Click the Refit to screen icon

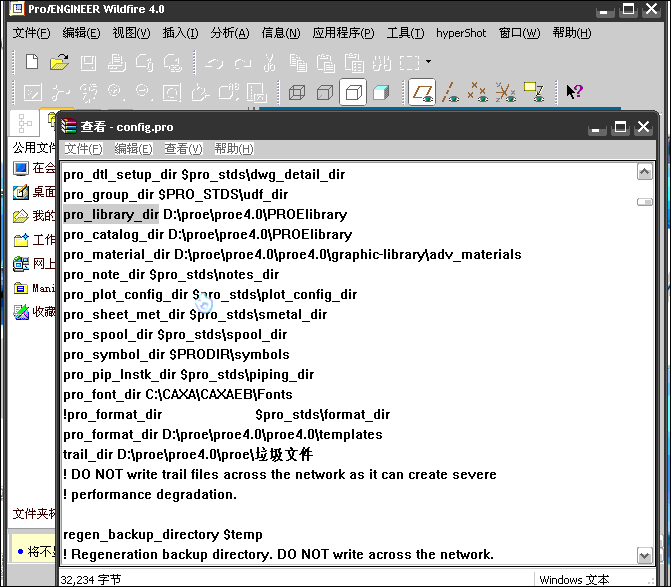pos(172,92)
